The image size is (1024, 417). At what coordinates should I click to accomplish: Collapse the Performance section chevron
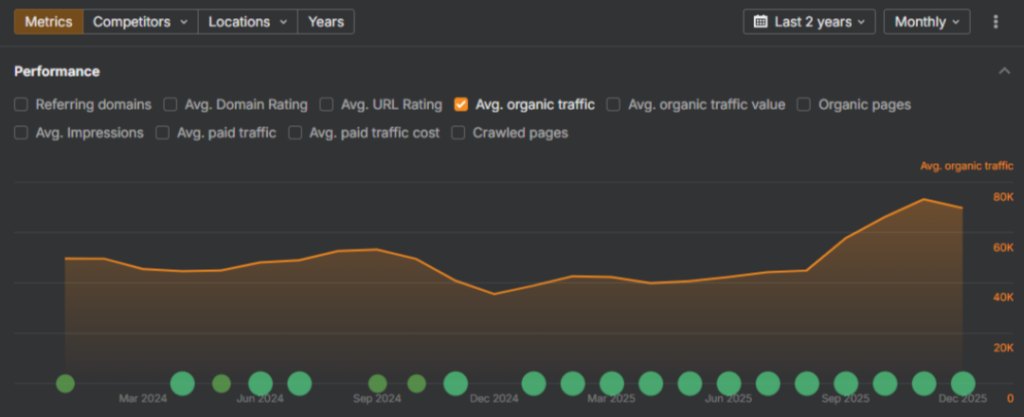click(1003, 71)
